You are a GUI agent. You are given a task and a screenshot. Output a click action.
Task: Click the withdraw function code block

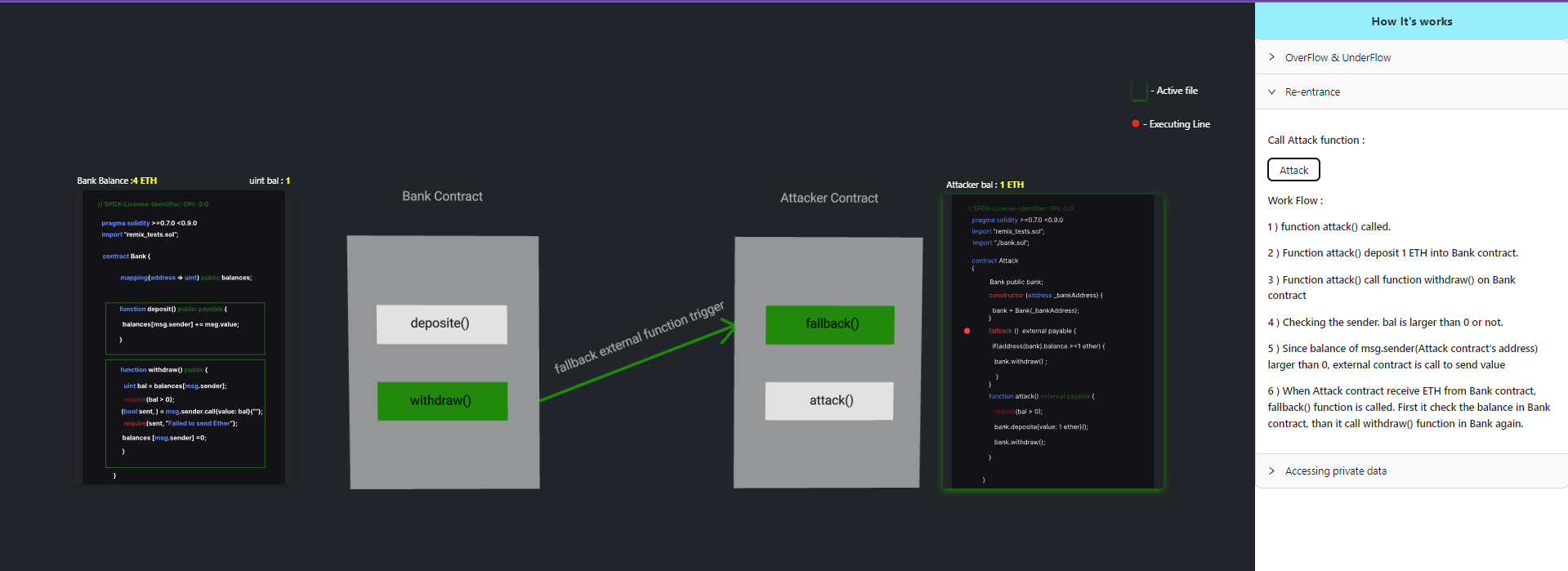(185, 413)
